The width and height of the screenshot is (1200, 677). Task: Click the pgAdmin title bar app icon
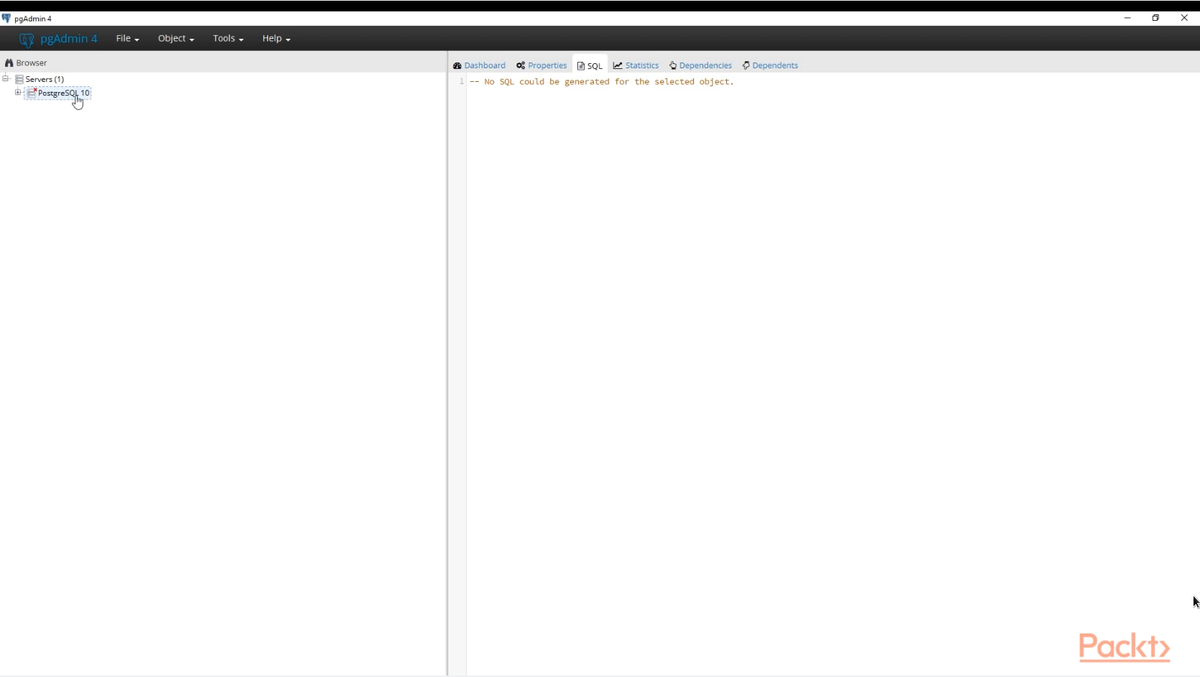click(x=6, y=18)
